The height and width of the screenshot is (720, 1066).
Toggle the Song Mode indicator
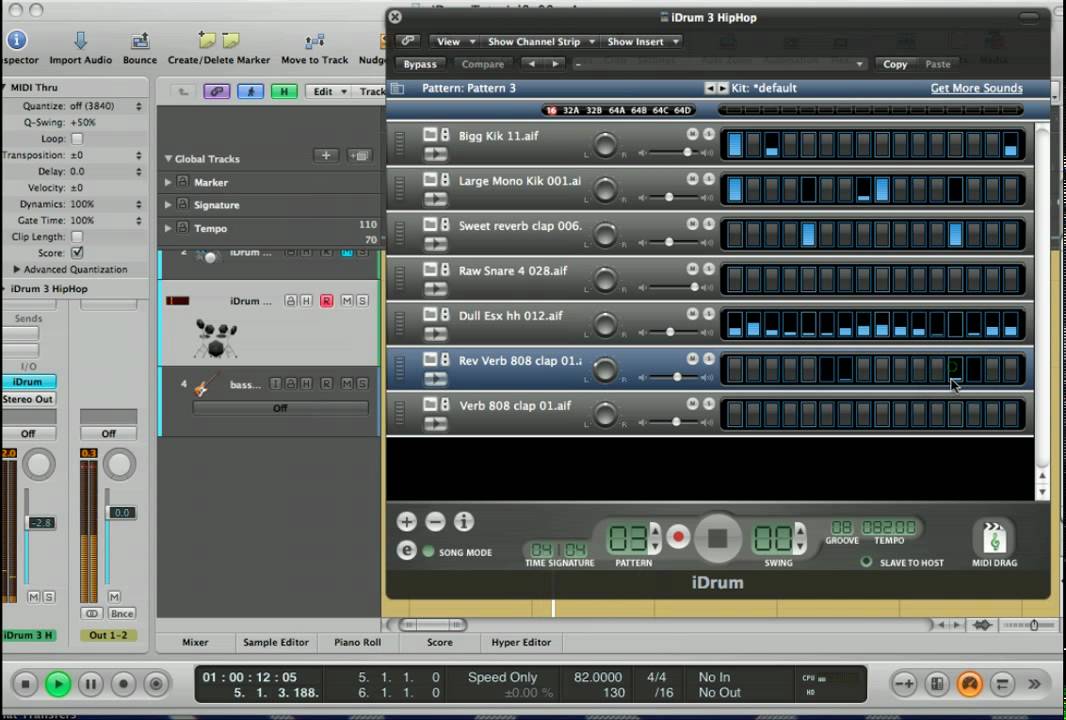pos(428,551)
